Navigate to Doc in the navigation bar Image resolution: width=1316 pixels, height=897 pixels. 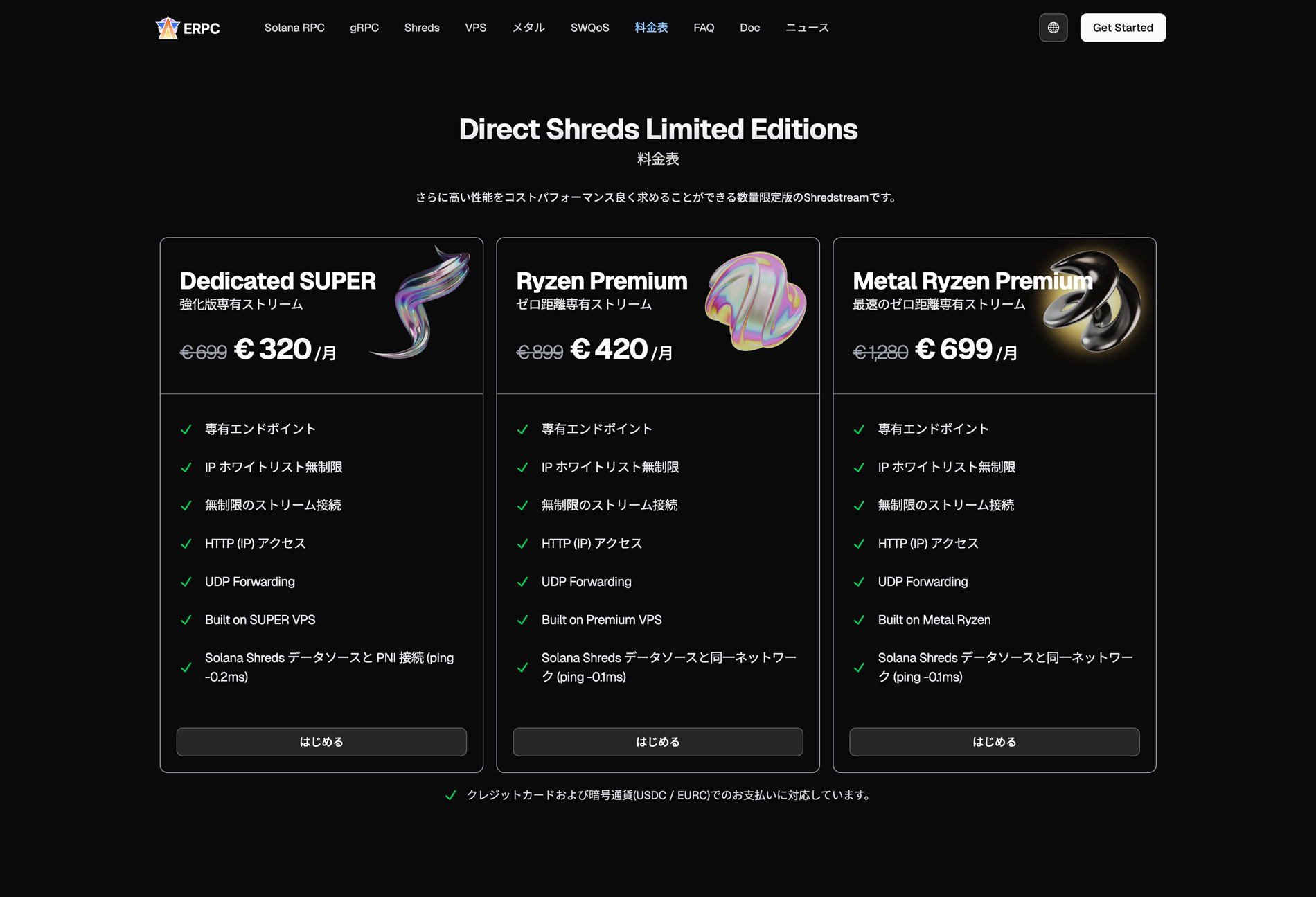(x=749, y=28)
